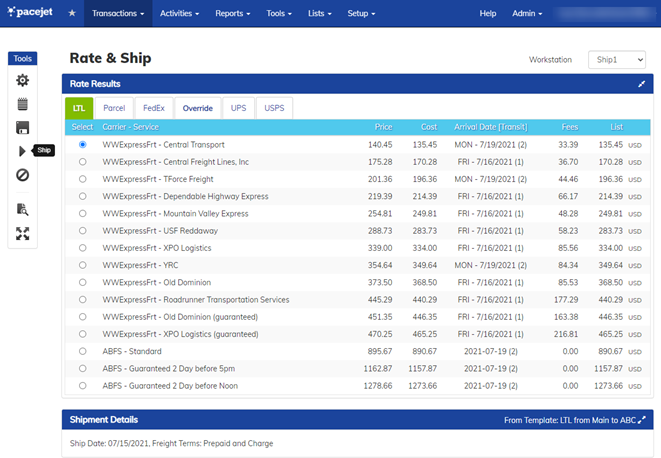
Task: Click the Price column header
Action: [384, 127]
